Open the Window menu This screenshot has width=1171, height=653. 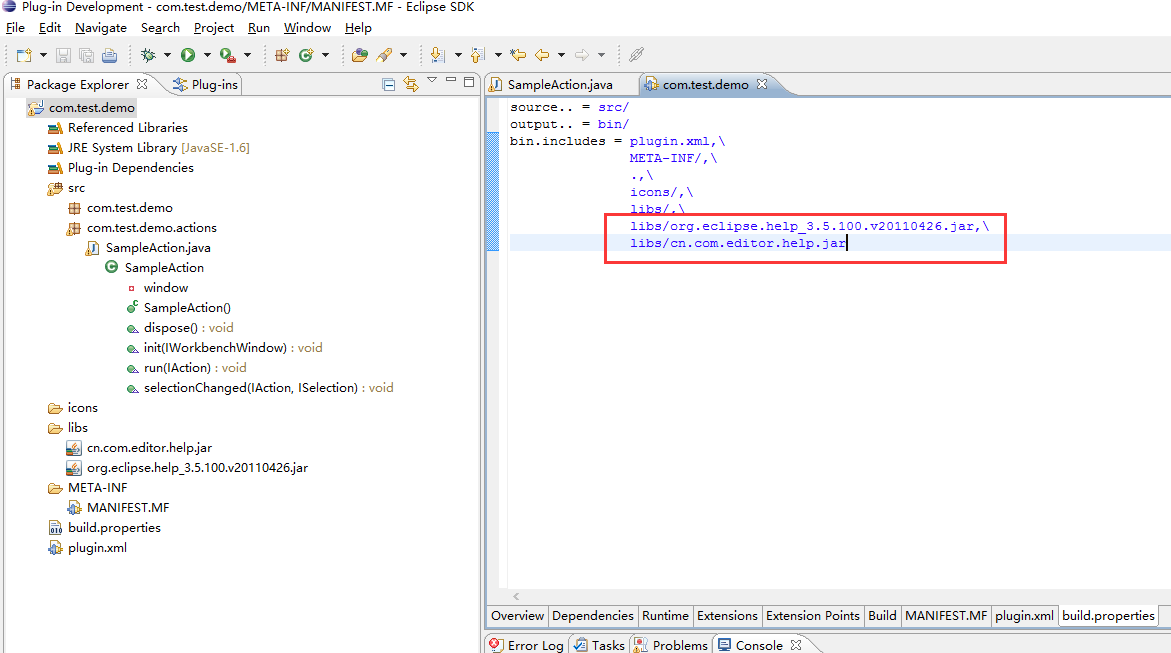307,28
